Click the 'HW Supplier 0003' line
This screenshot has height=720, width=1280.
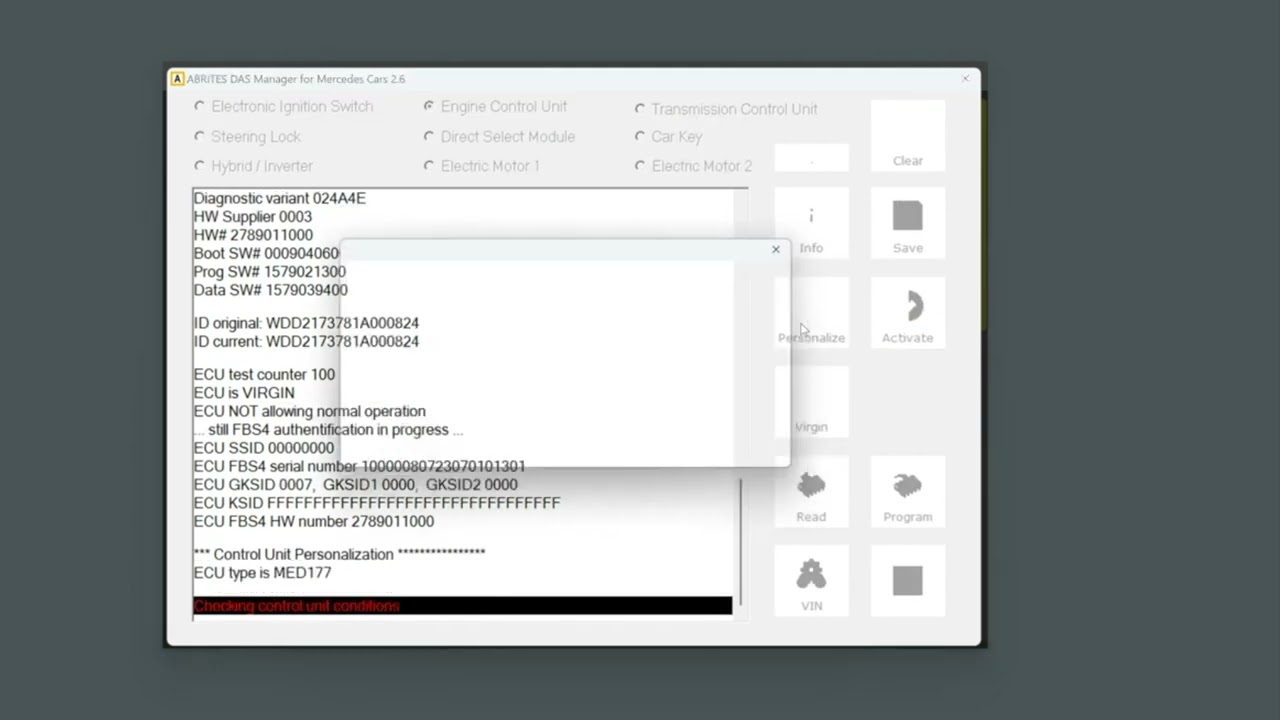click(x=252, y=217)
